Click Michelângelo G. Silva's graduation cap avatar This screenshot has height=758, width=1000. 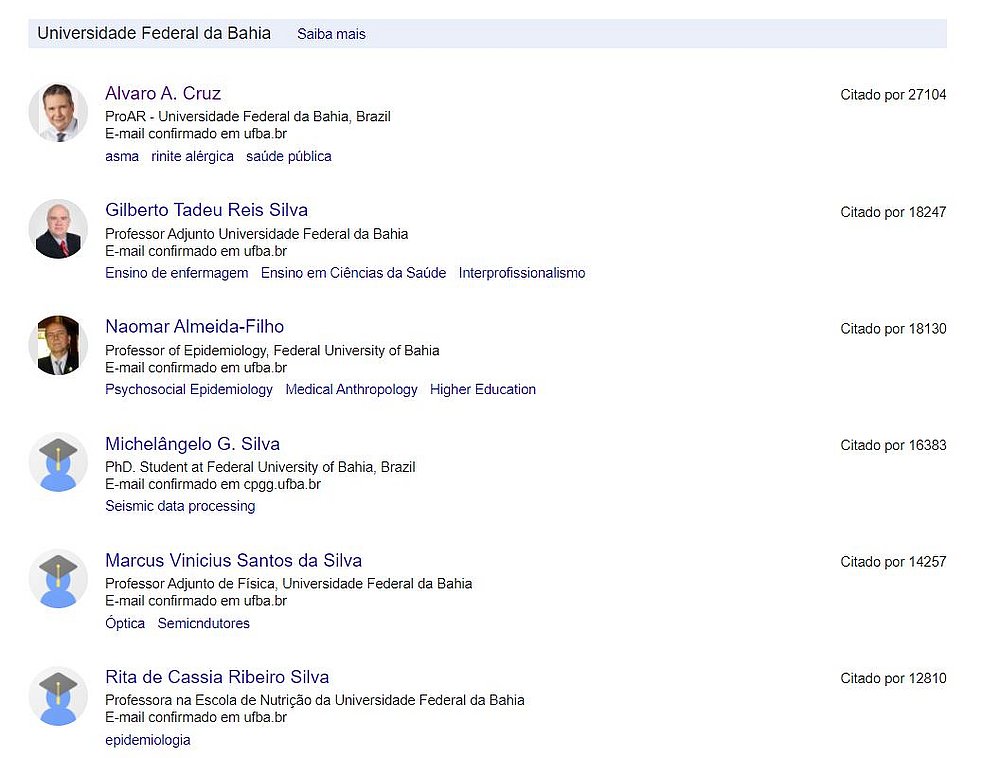[x=58, y=462]
